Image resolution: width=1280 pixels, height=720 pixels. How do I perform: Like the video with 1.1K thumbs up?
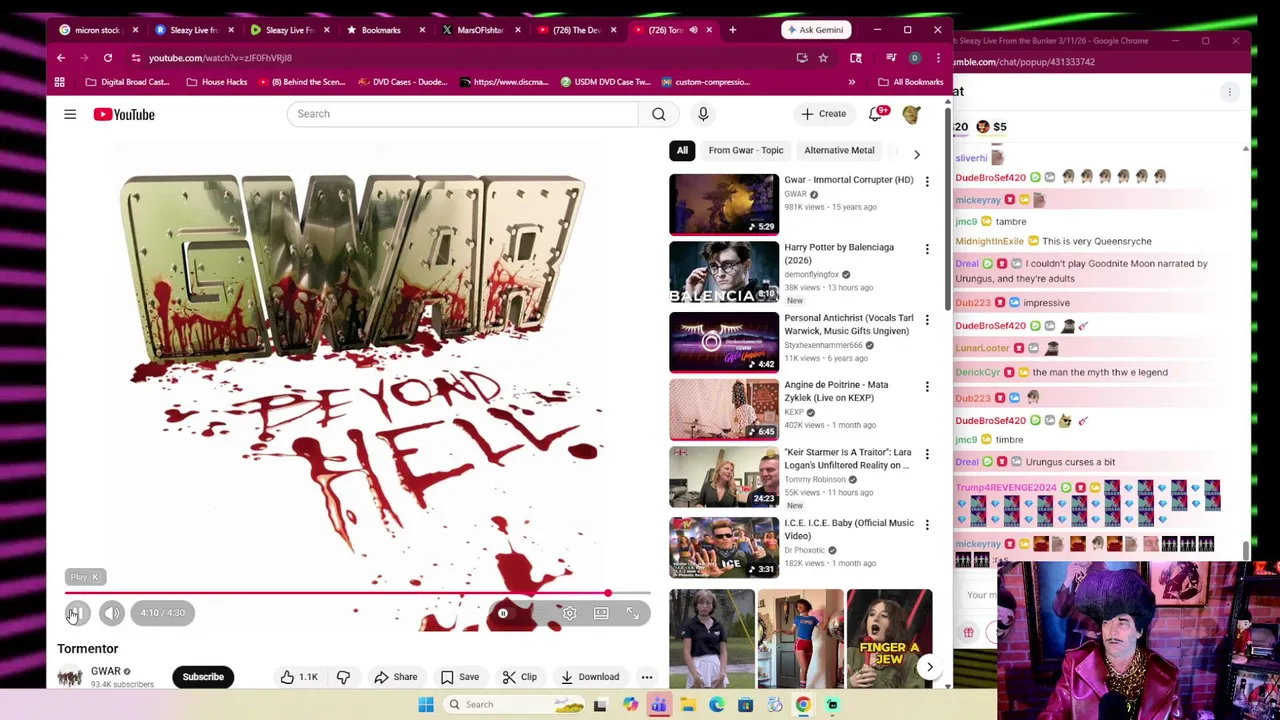(x=300, y=677)
